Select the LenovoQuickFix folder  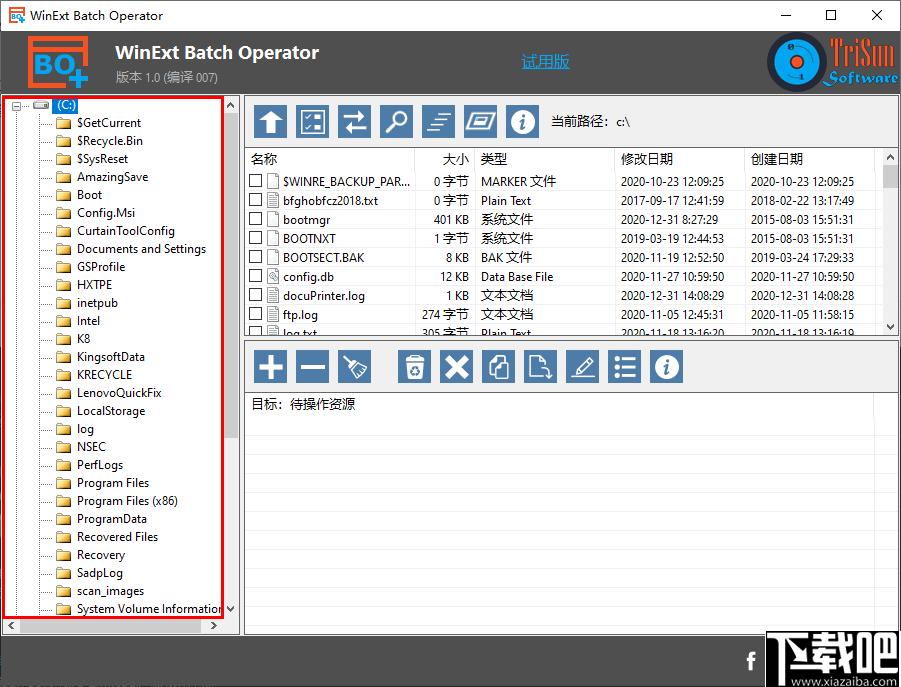coord(119,393)
